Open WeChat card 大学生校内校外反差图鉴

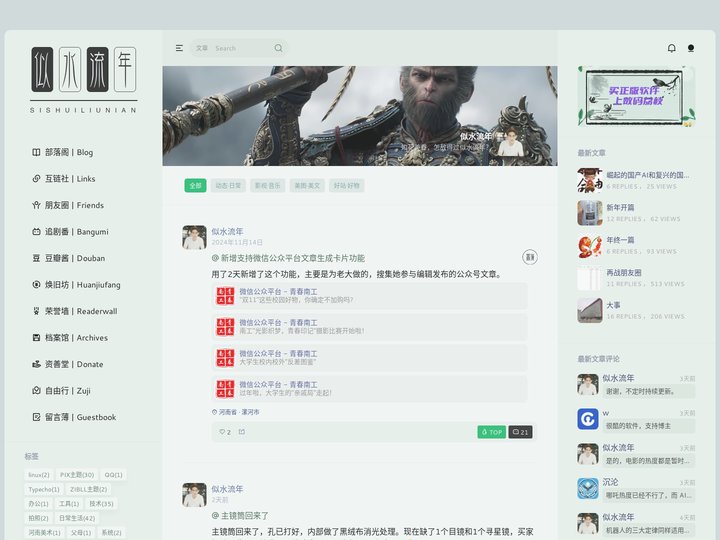pyautogui.click(x=369, y=358)
